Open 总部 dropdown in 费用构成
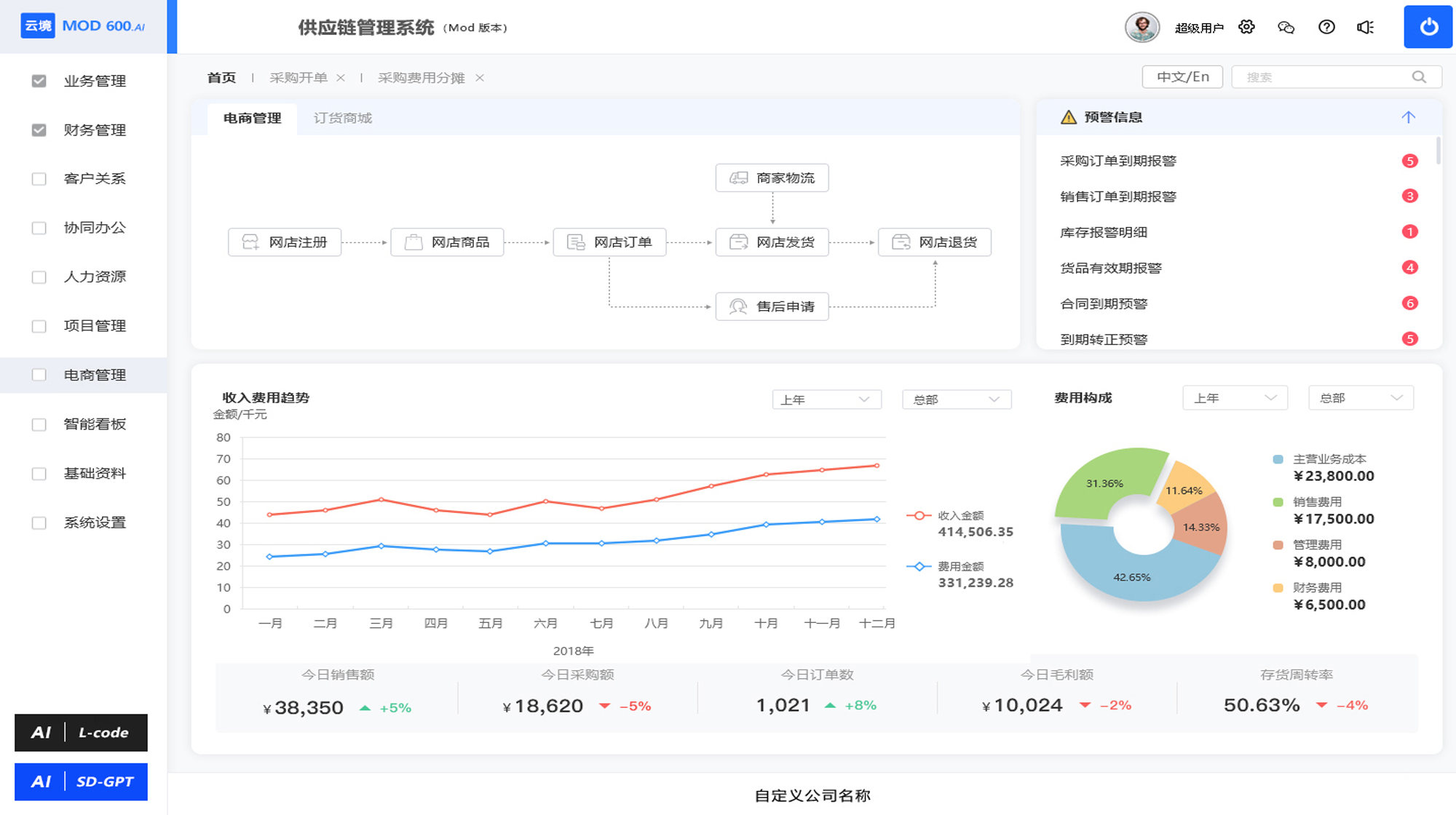1456x815 pixels. point(1361,398)
